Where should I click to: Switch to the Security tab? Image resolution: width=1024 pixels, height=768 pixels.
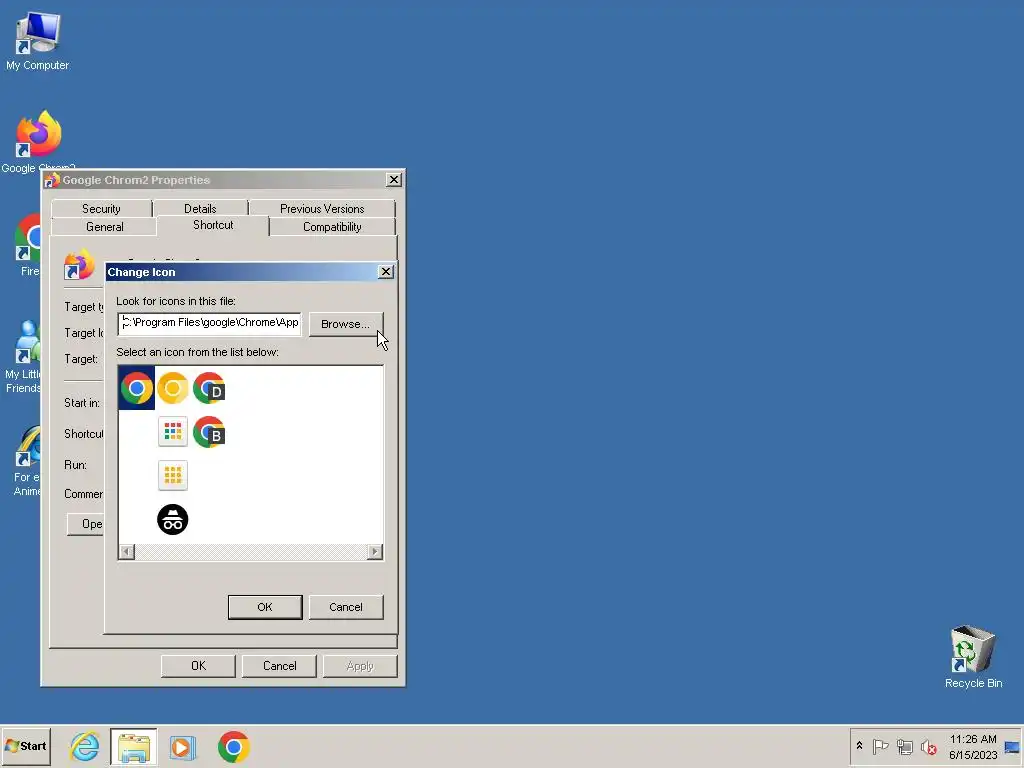tap(101, 208)
